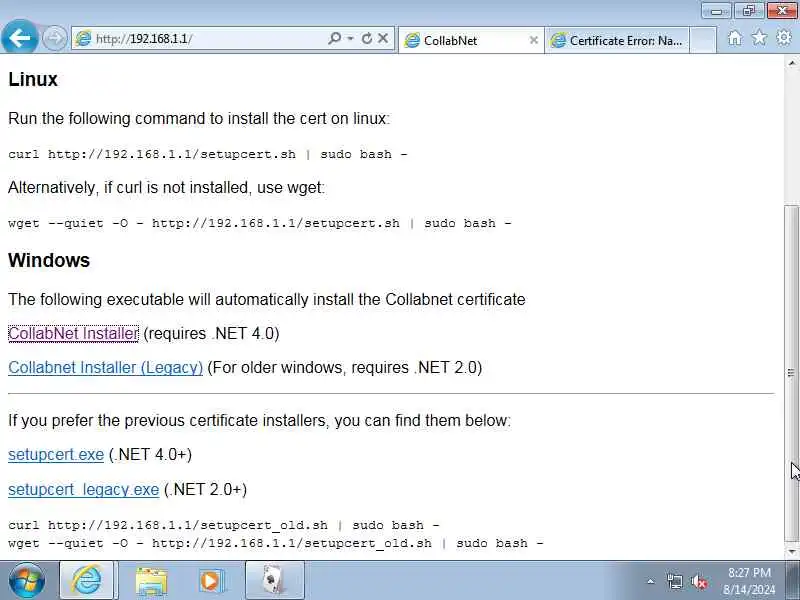Open the Tools gear menu
The width and height of the screenshot is (800, 600).
point(784,38)
